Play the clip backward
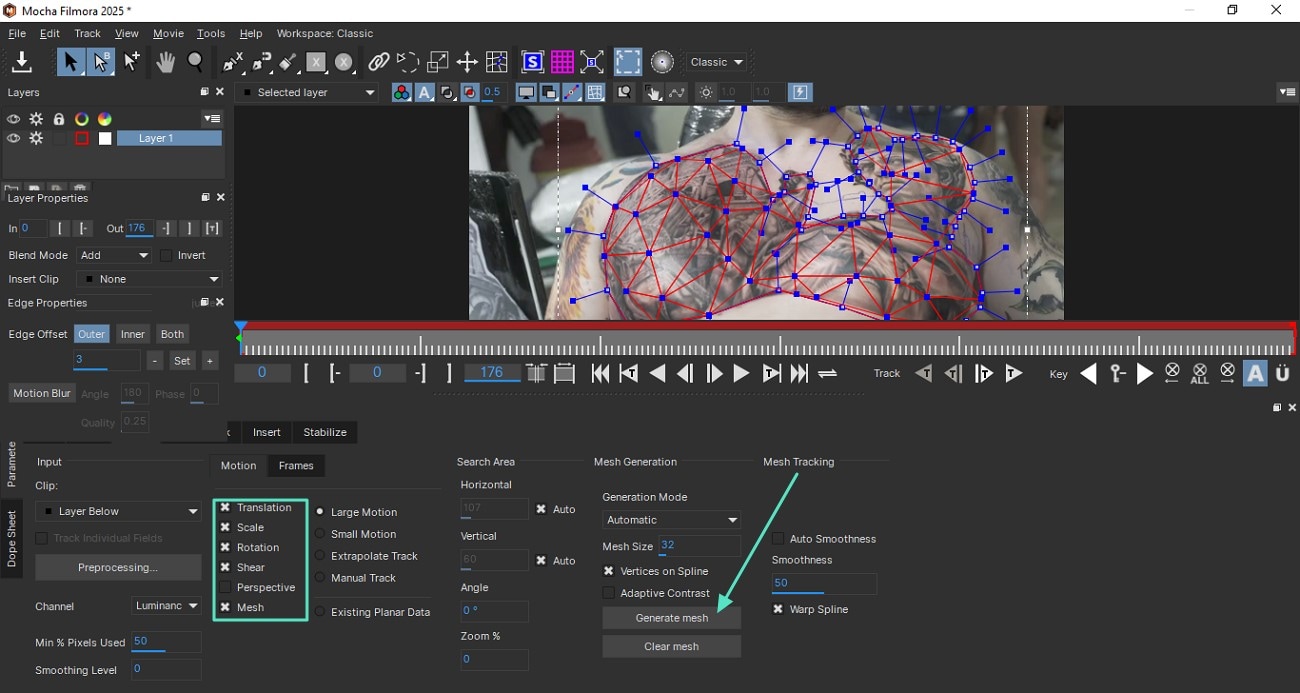This screenshot has height=693, width=1300. coord(657,374)
